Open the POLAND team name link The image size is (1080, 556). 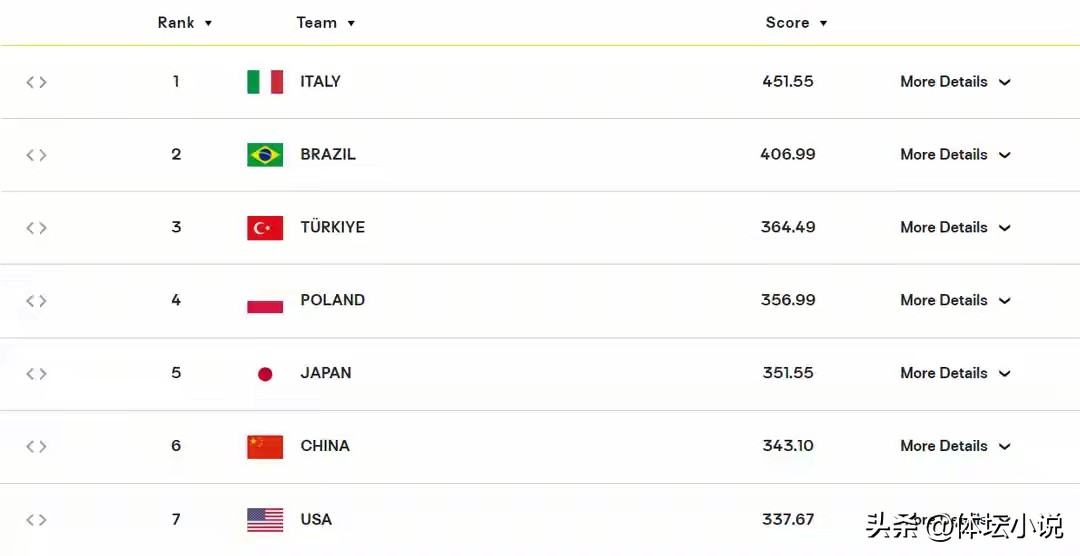click(333, 300)
